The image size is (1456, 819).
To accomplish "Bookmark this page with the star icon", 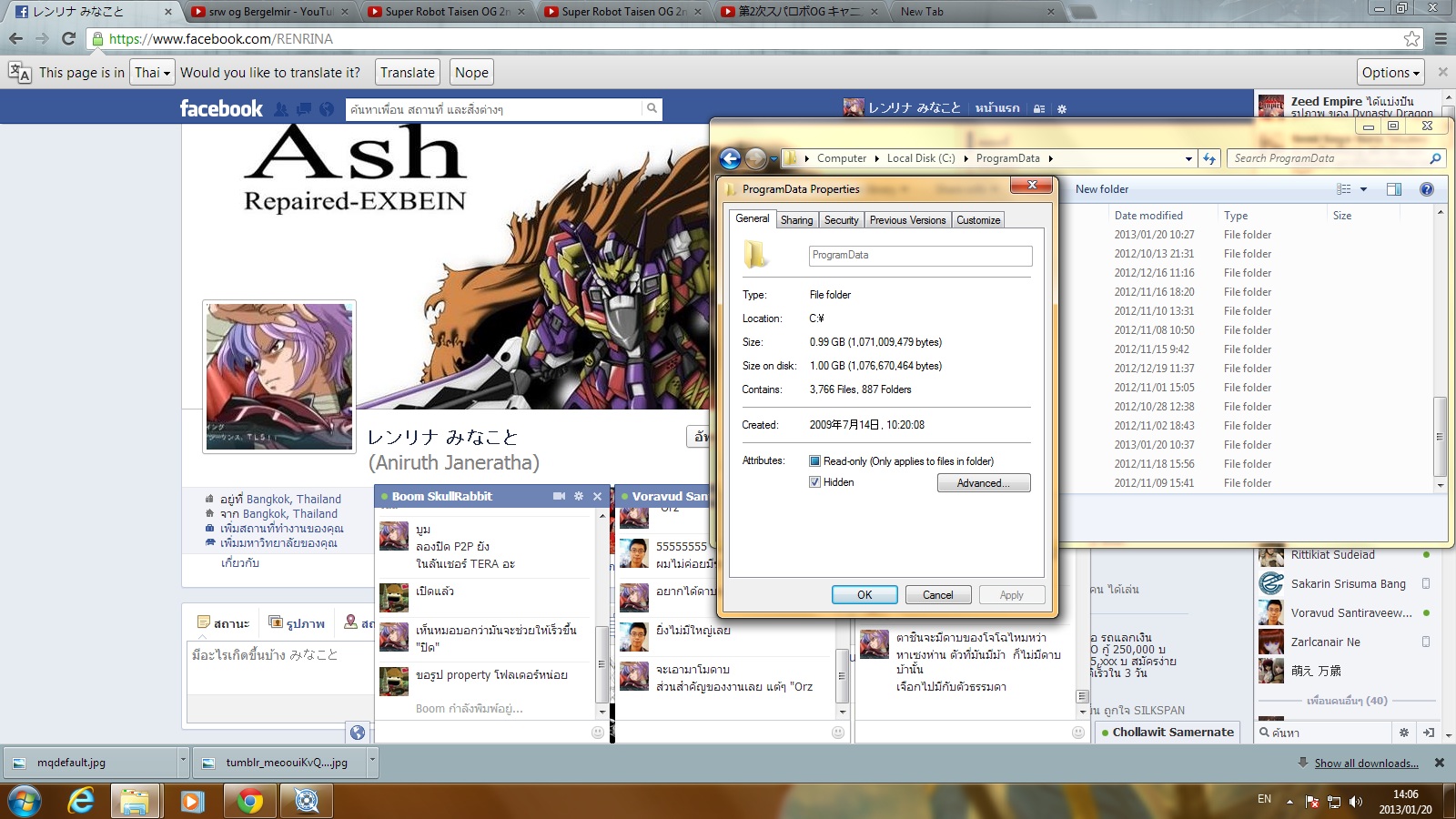I will click(1411, 38).
